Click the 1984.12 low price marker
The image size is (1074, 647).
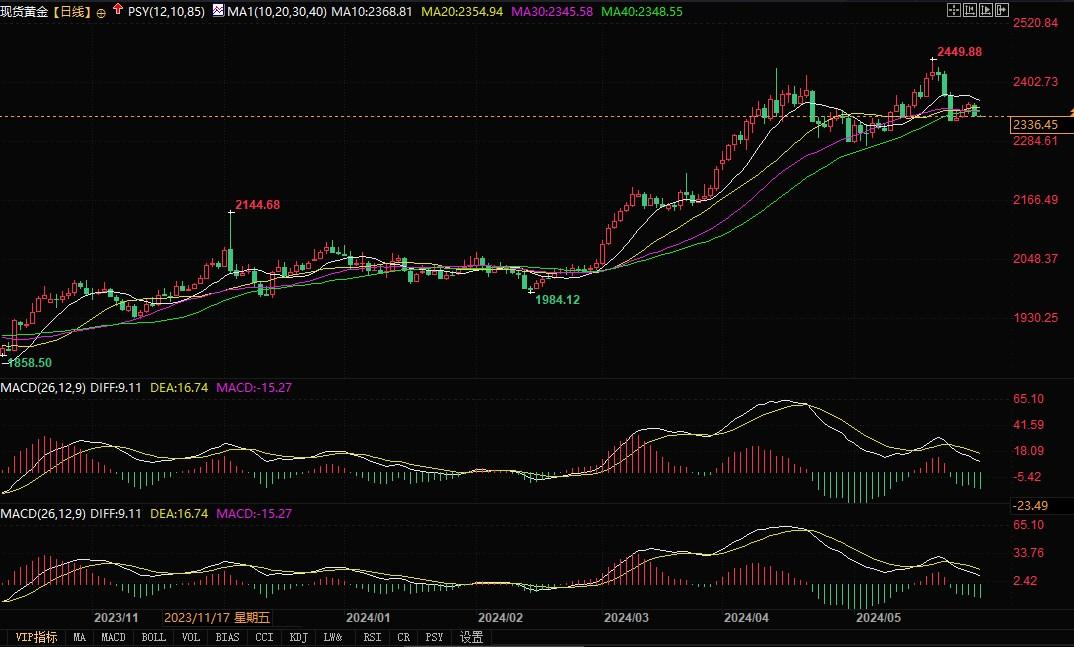tap(557, 300)
